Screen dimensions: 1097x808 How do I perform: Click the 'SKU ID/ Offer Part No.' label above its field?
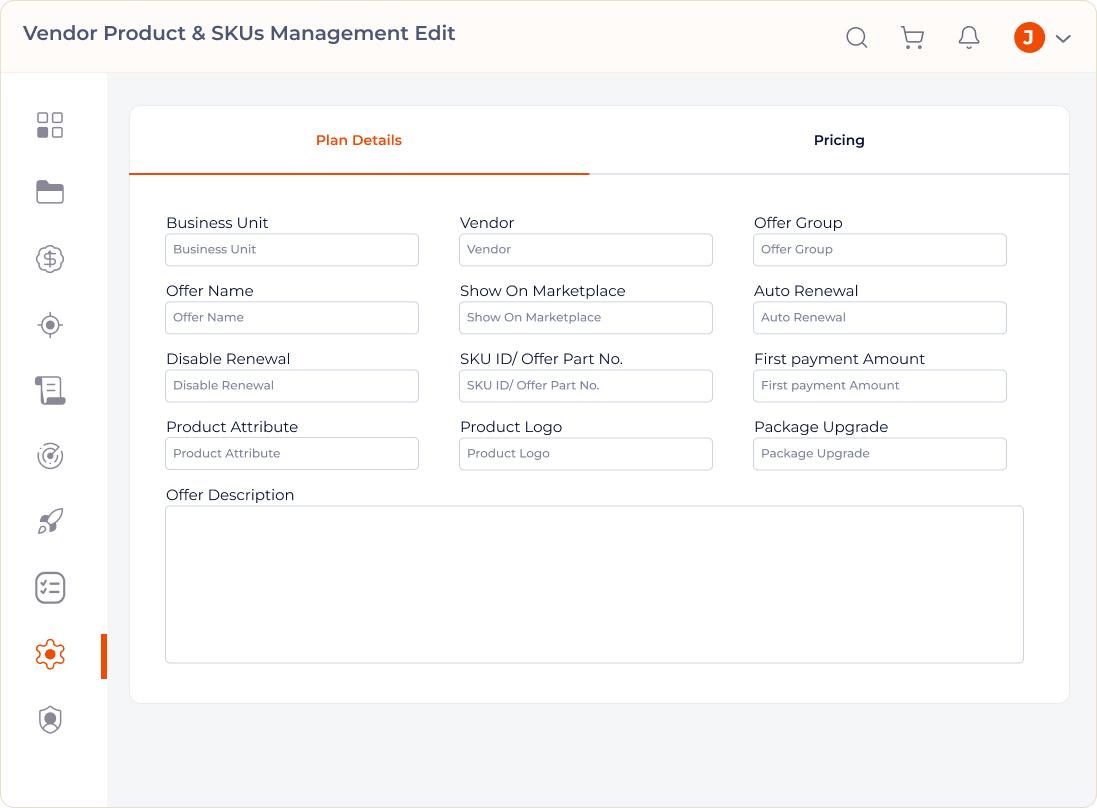click(x=541, y=358)
